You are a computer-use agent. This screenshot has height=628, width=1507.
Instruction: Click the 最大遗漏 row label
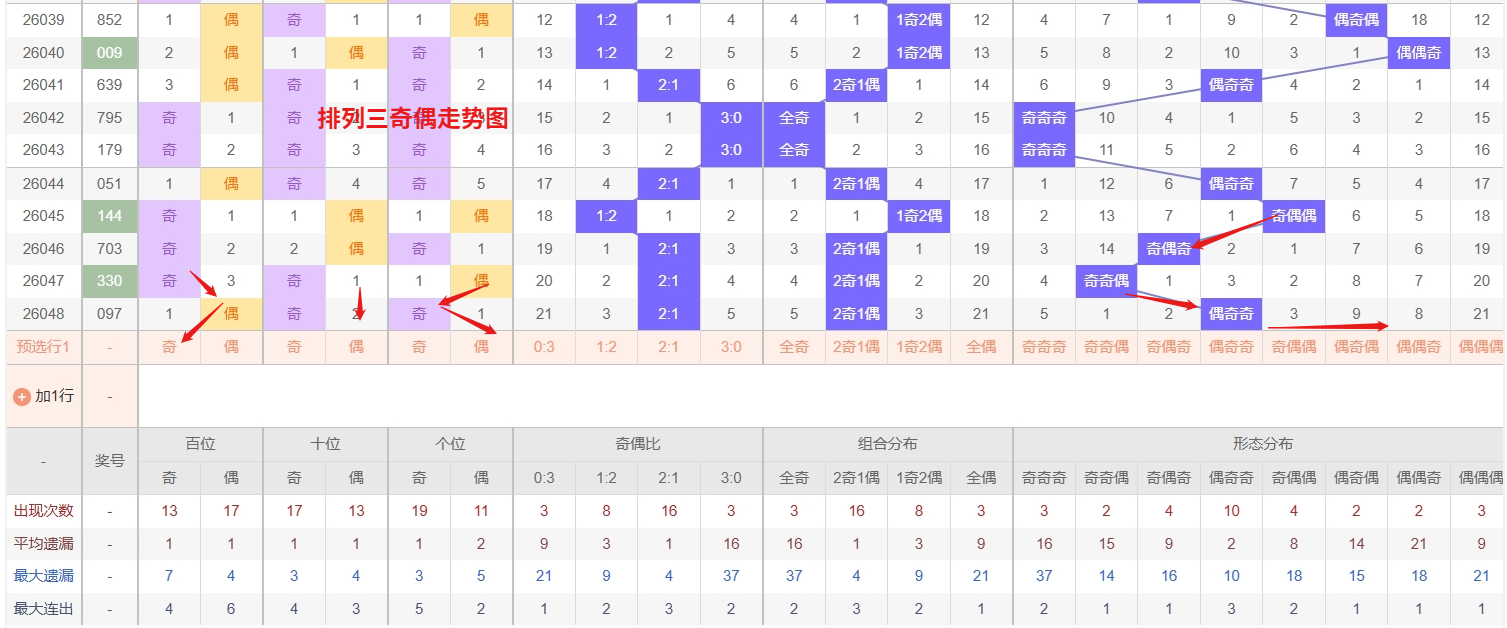(x=43, y=575)
